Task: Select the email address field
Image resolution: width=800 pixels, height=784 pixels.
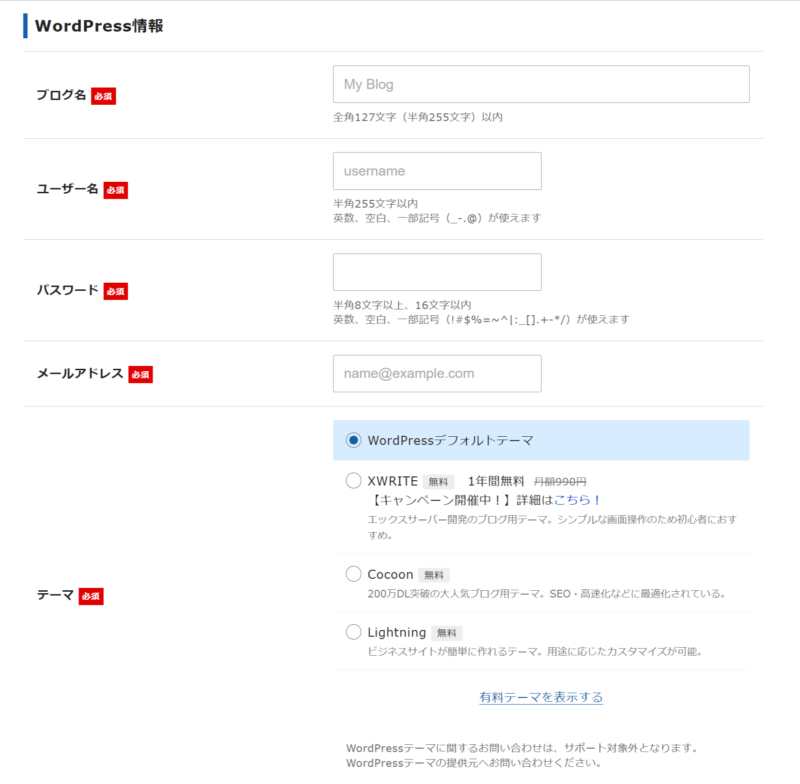Action: point(437,374)
